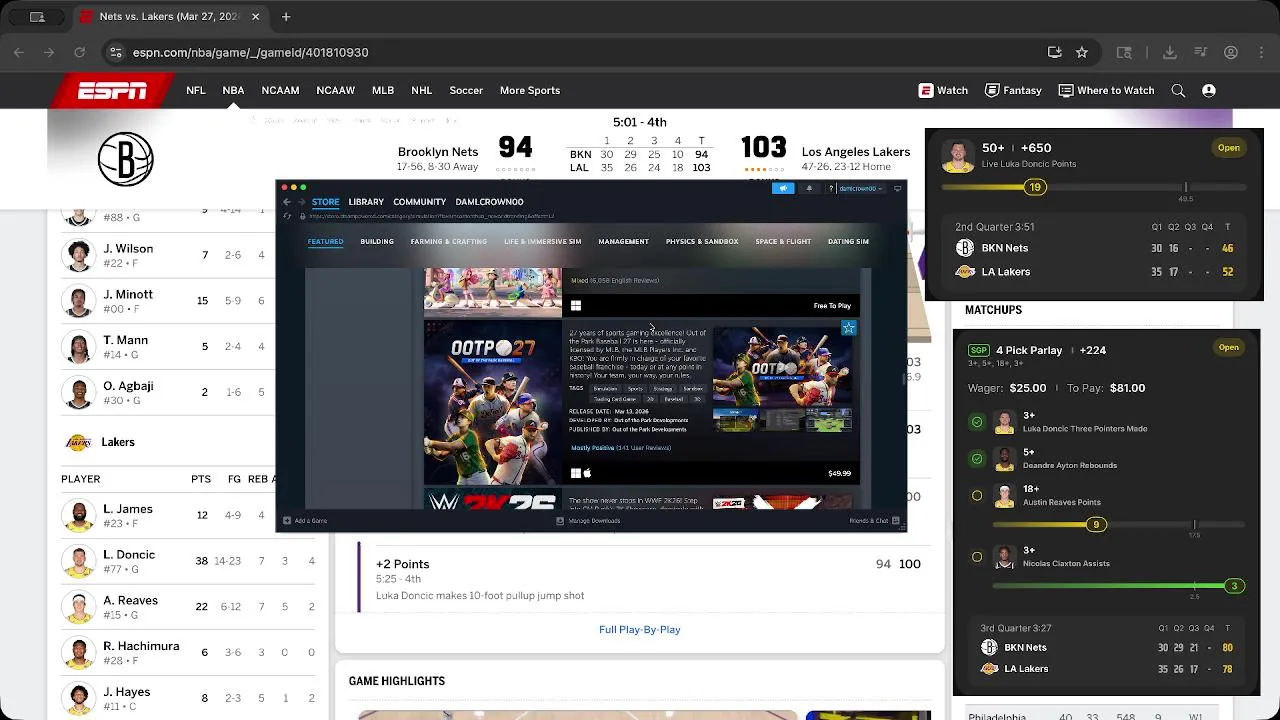This screenshot has height=720, width=1280.
Task: Toggle wishlist star on OOTP 27 card
Action: (848, 328)
